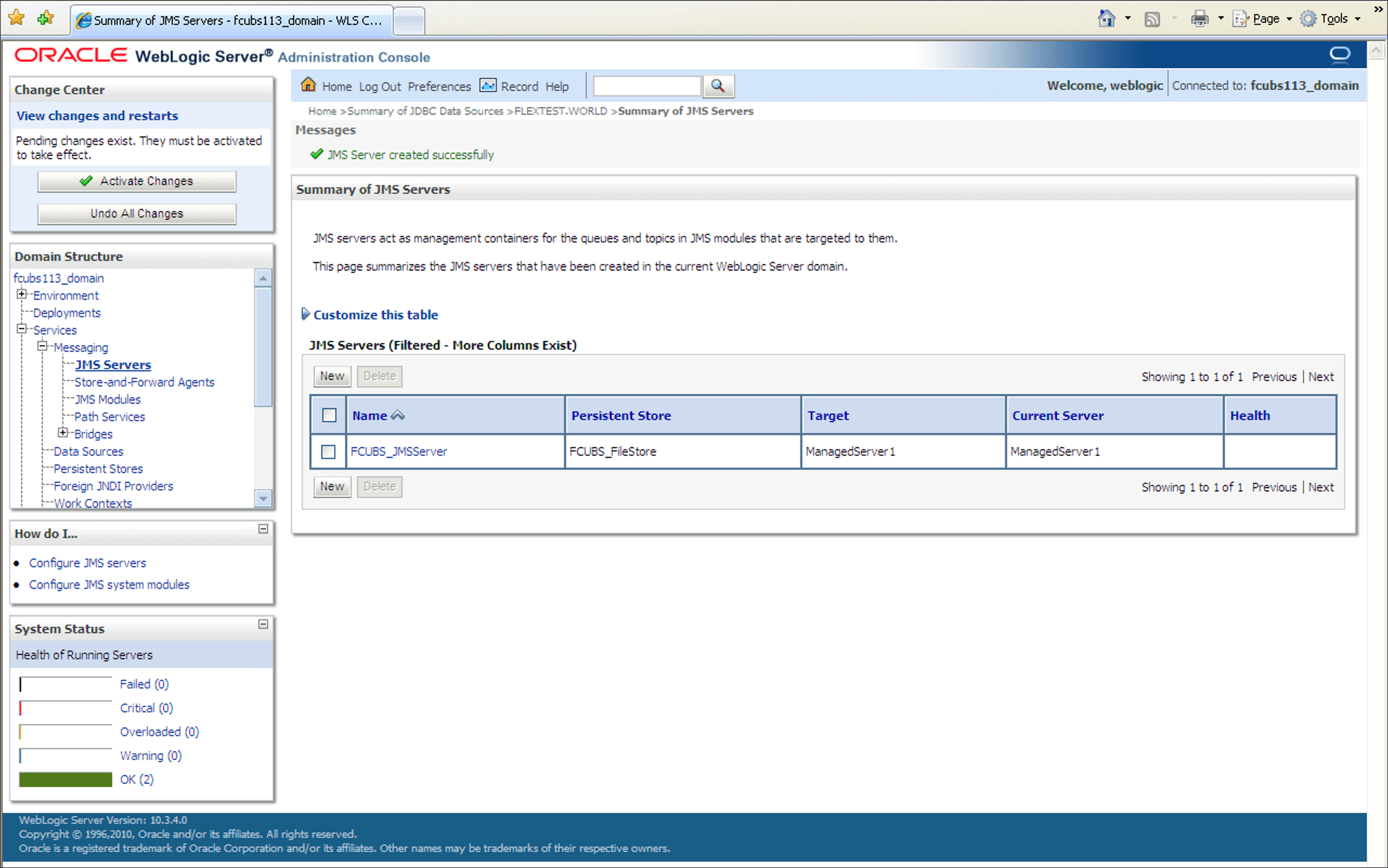Expand the Bridges tree node
The width and height of the screenshot is (1388, 868).
tap(63, 433)
